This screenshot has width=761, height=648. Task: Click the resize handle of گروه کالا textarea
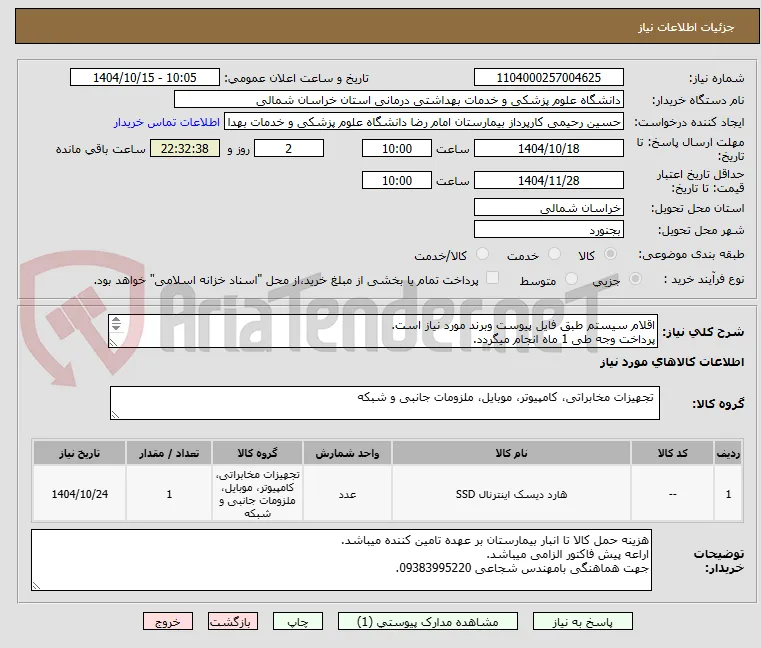(115, 414)
